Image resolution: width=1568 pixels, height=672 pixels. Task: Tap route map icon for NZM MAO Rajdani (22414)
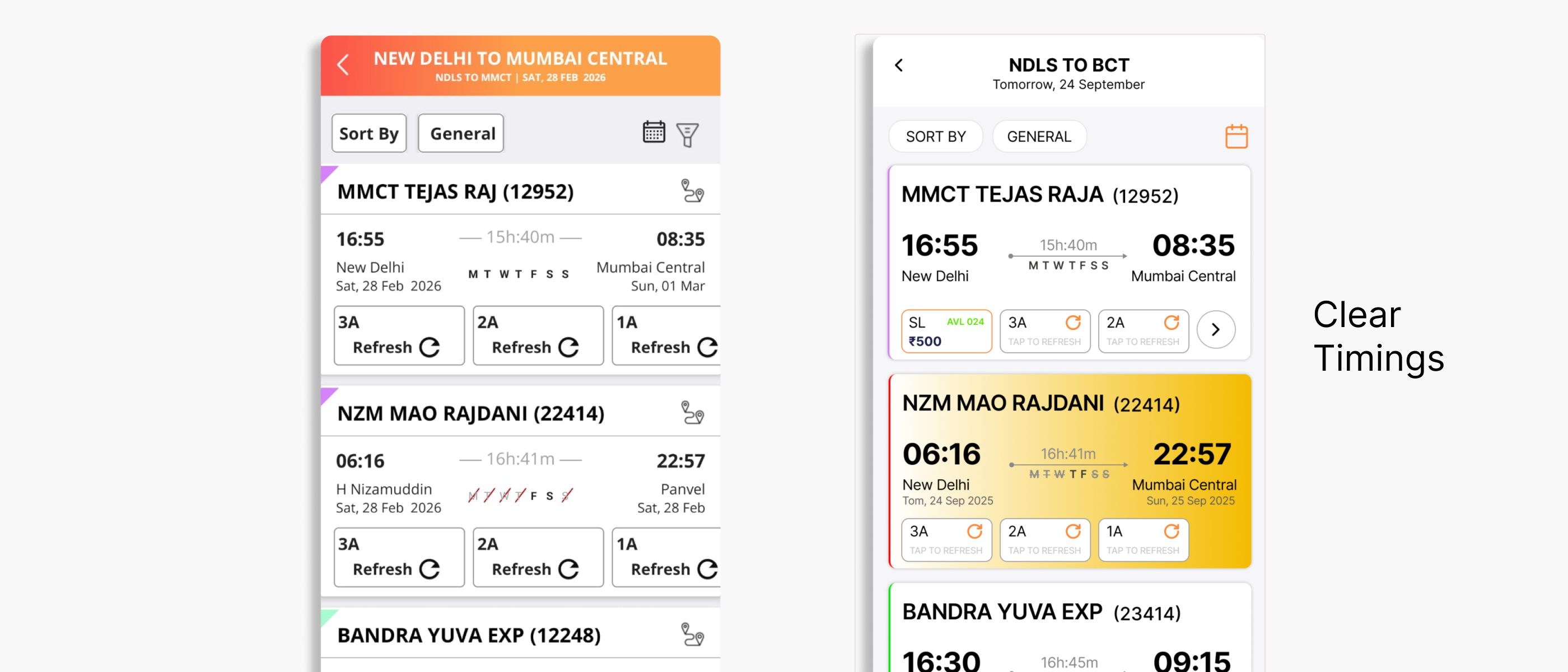692,413
